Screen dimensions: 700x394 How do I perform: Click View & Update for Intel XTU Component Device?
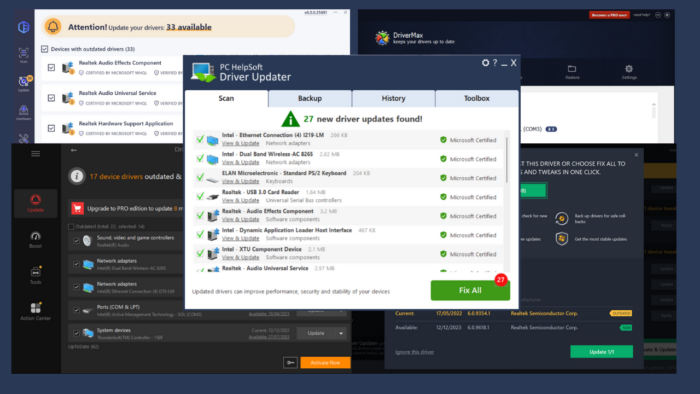(x=240, y=257)
